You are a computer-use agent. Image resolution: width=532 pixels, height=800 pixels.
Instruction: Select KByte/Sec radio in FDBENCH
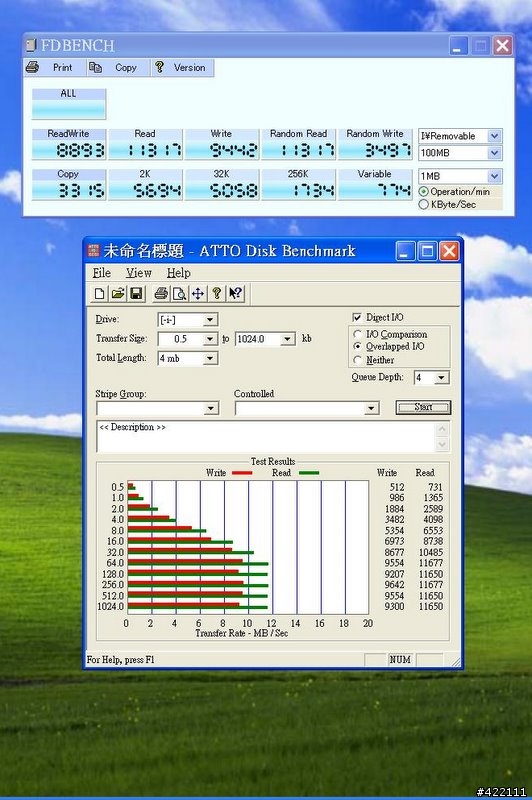point(423,204)
